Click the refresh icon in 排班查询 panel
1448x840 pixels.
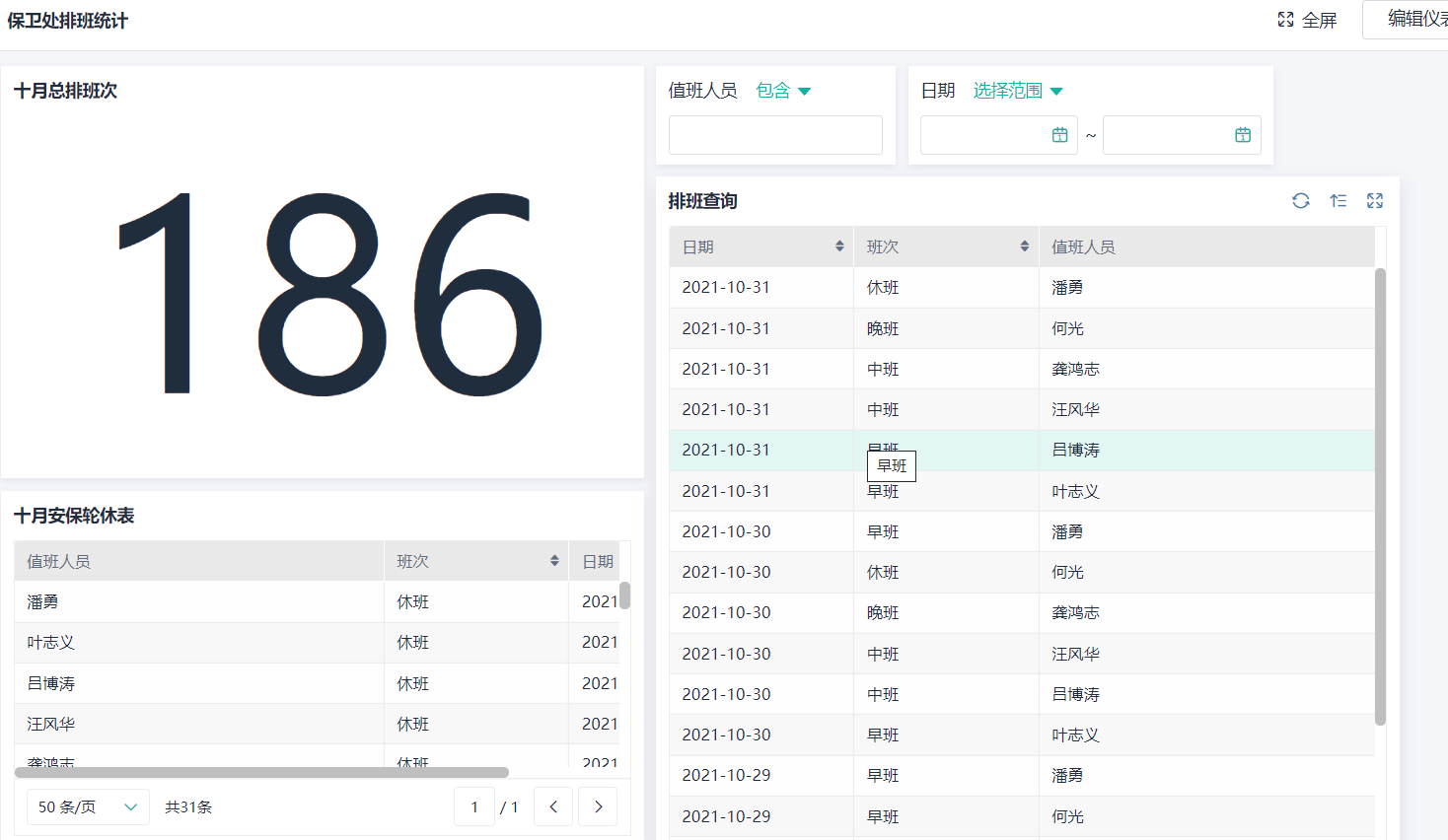[1301, 201]
